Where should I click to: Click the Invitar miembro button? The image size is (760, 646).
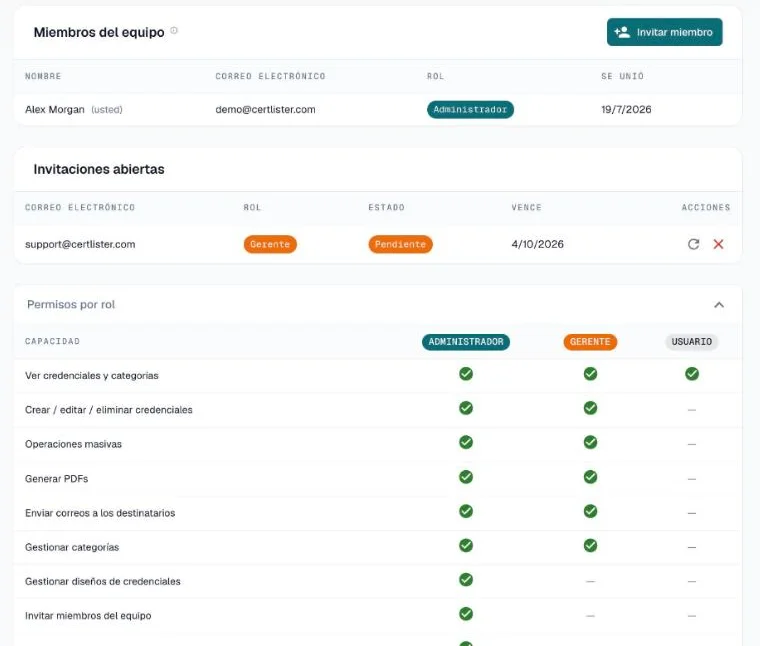665,32
